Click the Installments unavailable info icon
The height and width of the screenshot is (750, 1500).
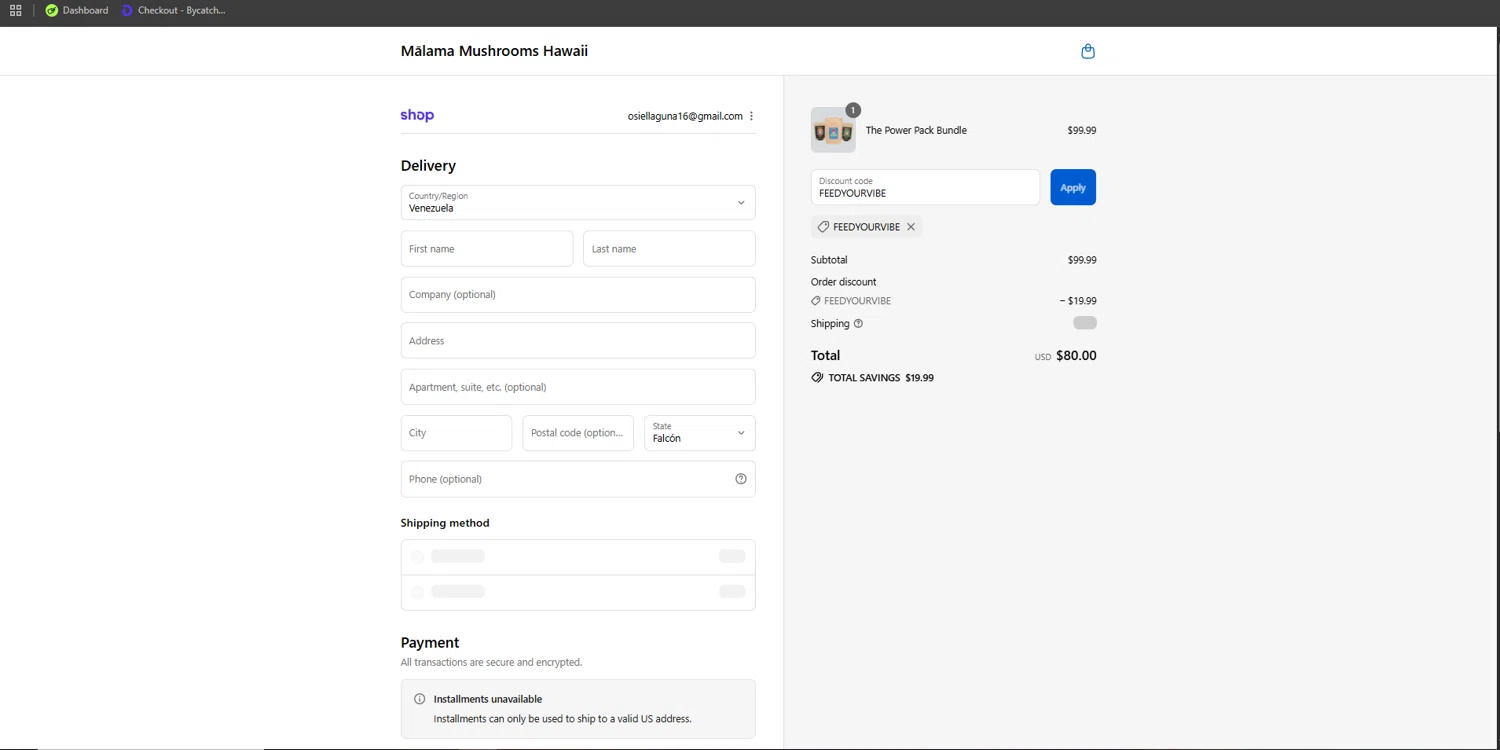(420, 699)
